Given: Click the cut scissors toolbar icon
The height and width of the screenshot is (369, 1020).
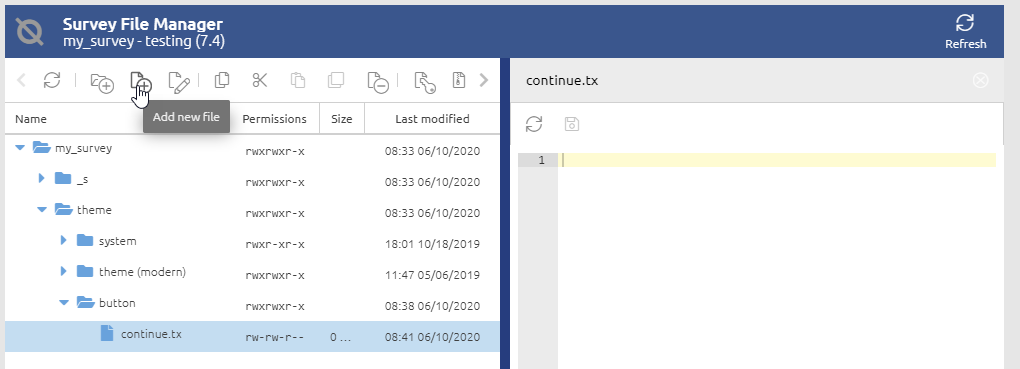Looking at the screenshot, I should (x=260, y=80).
